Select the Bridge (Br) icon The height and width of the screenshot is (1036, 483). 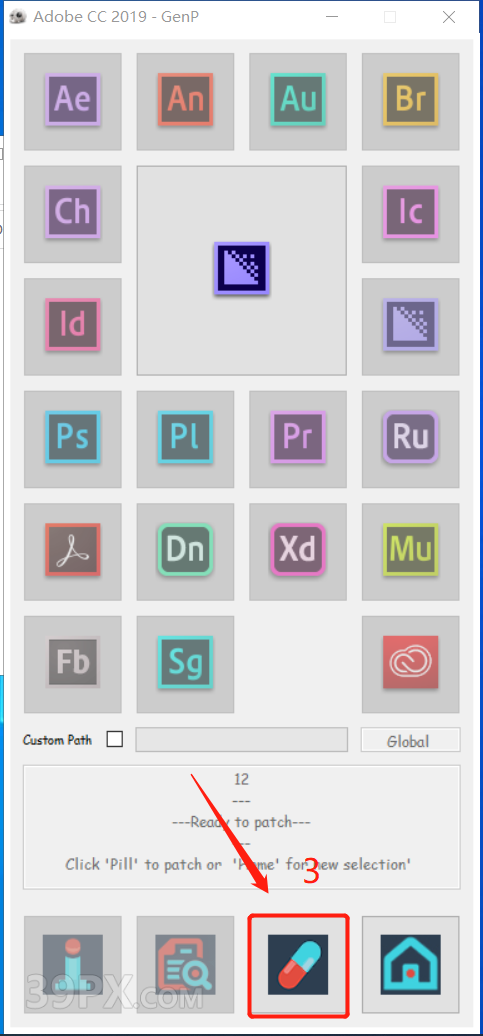[x=410, y=101]
